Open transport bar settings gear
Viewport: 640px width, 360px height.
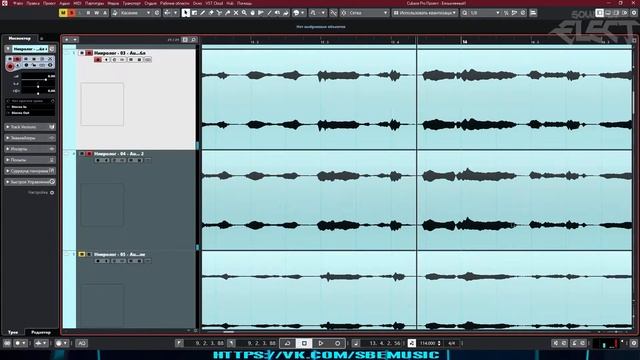634,343
